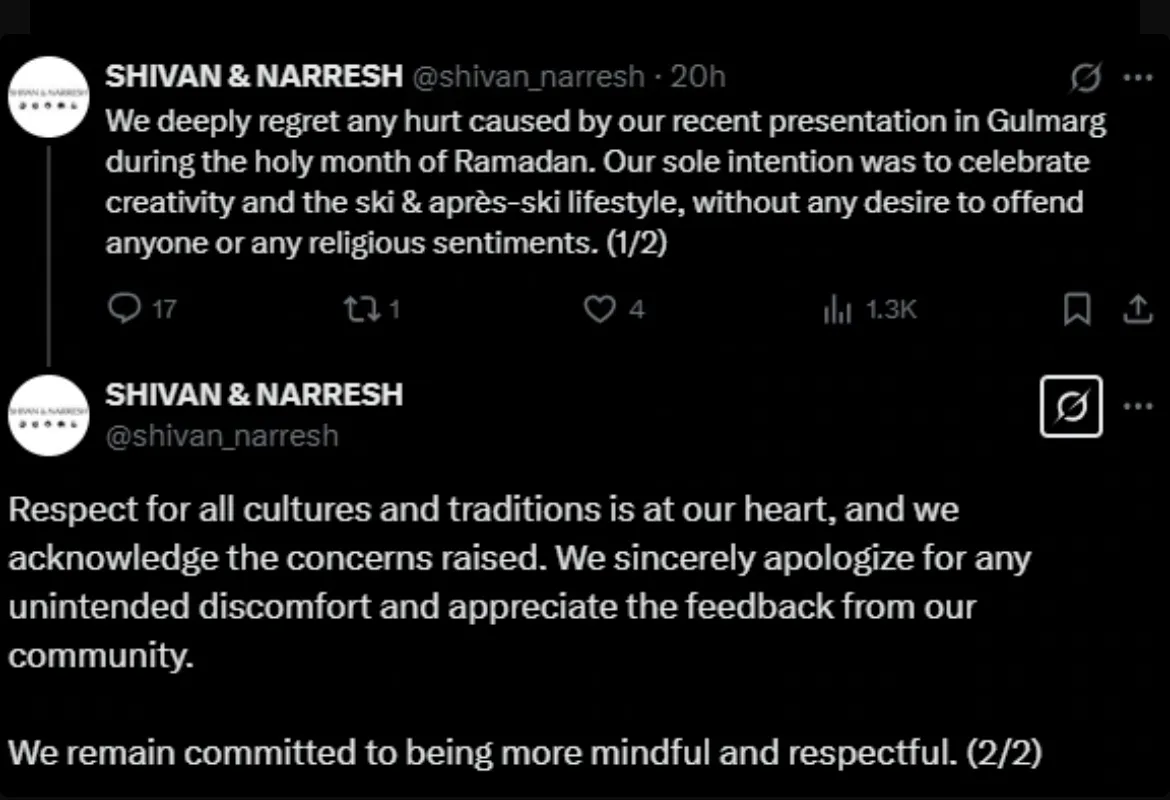Reply to the first Gulmarg apology tweet
The height and width of the screenshot is (800, 1170).
123,310
